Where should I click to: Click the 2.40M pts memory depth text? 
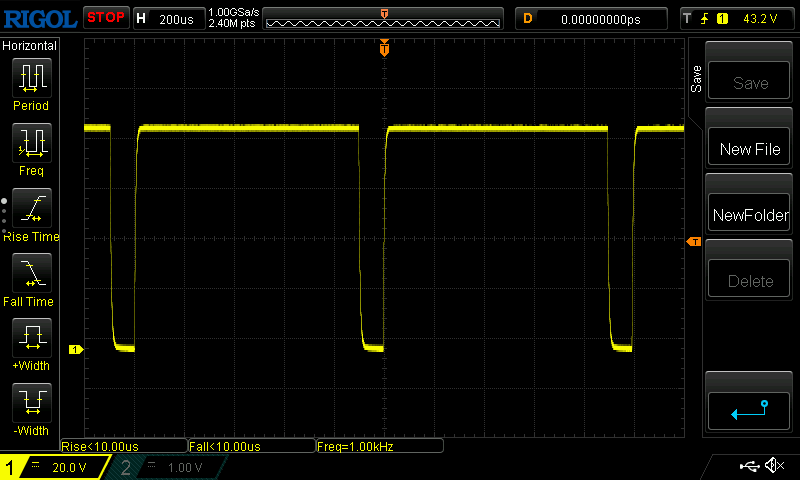pos(232,23)
